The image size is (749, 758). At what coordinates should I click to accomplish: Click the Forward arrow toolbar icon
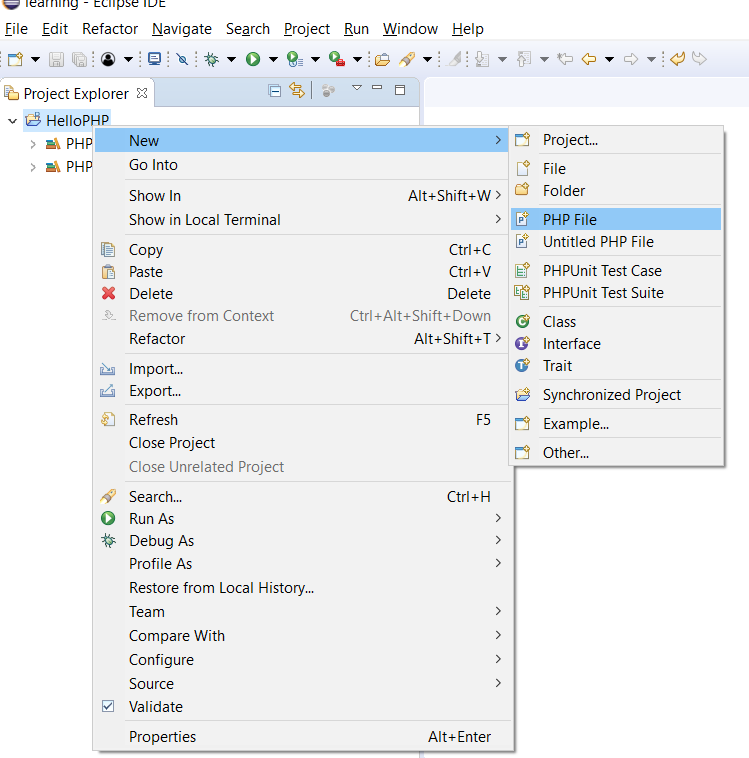pyautogui.click(x=631, y=59)
